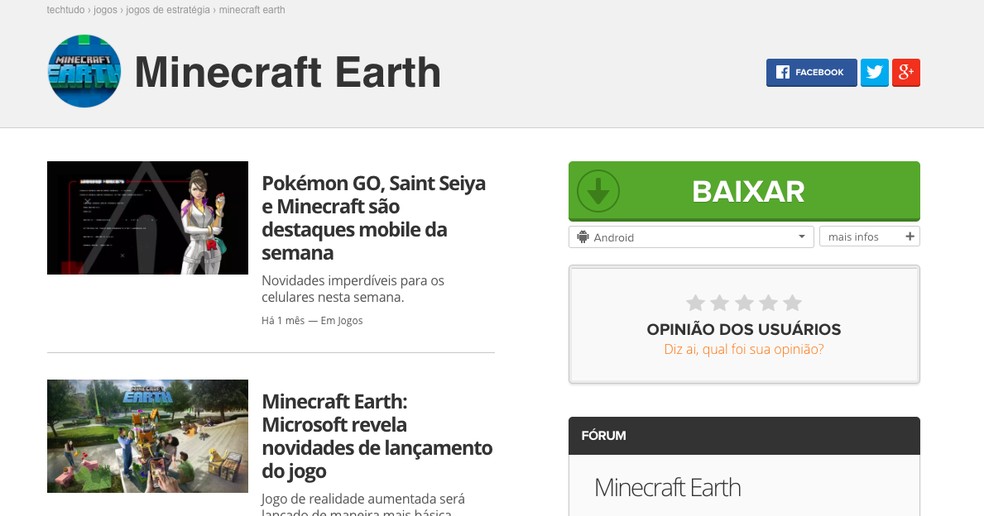Rate one star in user opinion
The width and height of the screenshot is (984, 516).
695,303
